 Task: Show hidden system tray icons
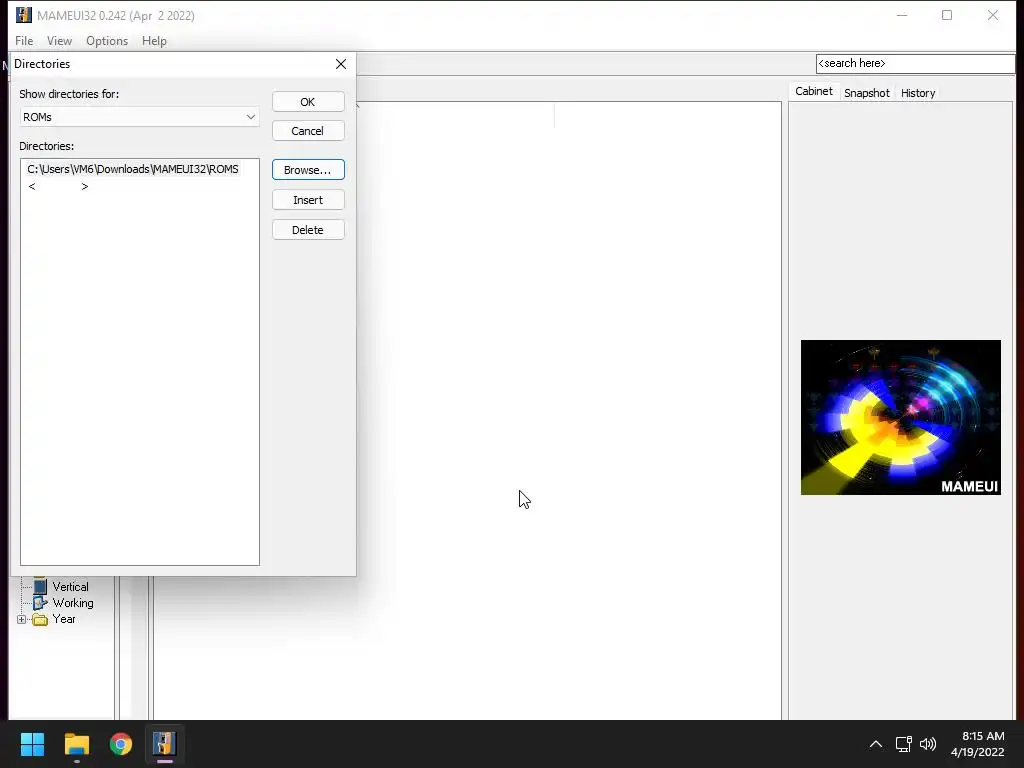[876, 744]
